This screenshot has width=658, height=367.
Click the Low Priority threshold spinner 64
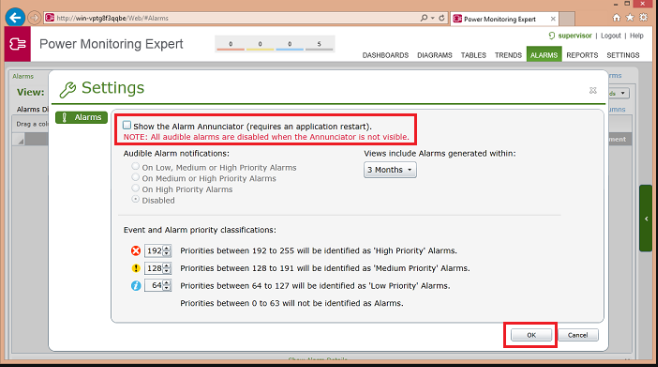point(157,286)
